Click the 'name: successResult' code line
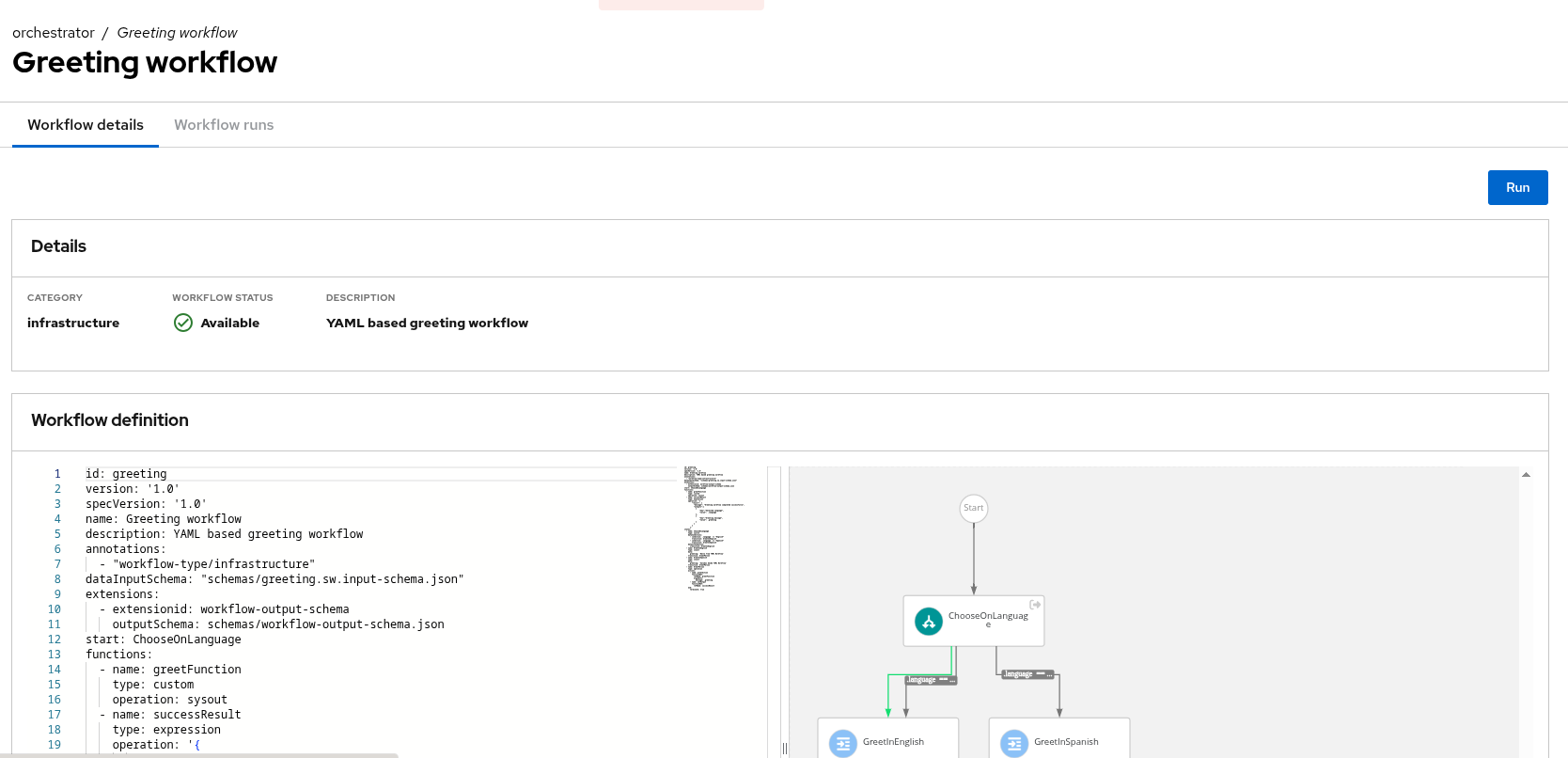This screenshot has height=758, width=1568. (x=170, y=715)
